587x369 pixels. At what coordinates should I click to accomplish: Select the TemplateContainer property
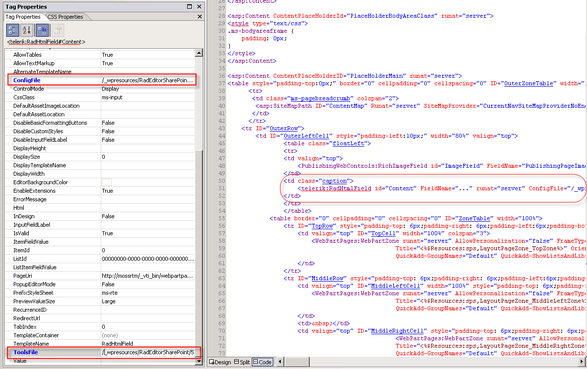pyautogui.click(x=36, y=335)
